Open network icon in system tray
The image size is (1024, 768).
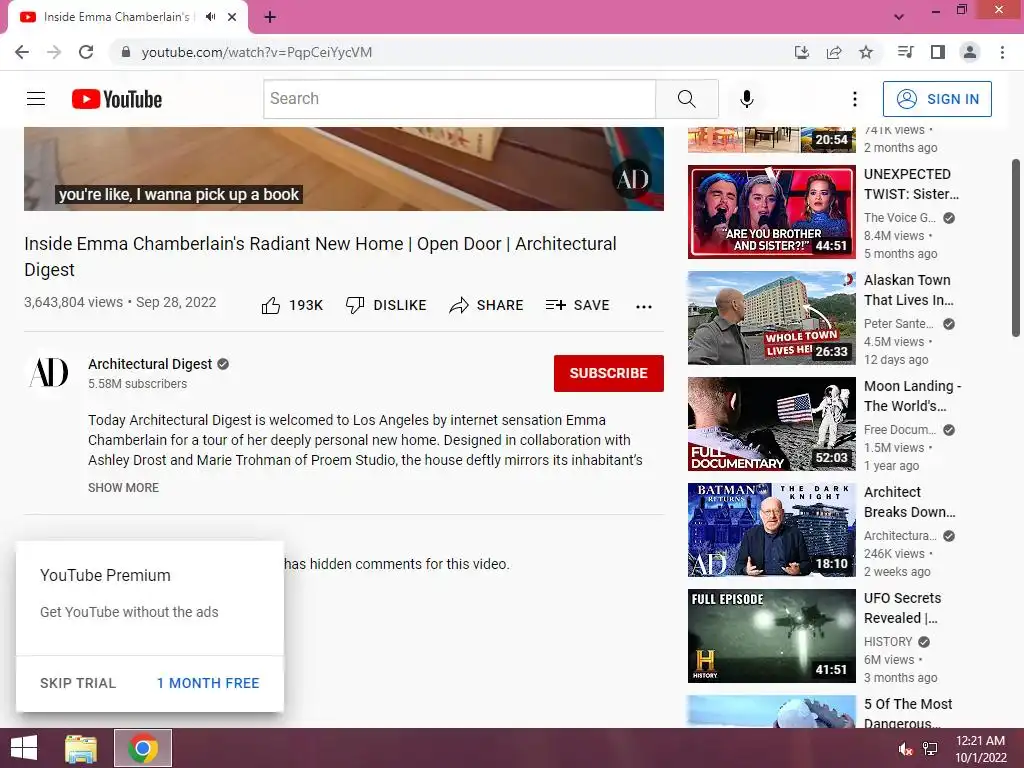click(x=930, y=749)
